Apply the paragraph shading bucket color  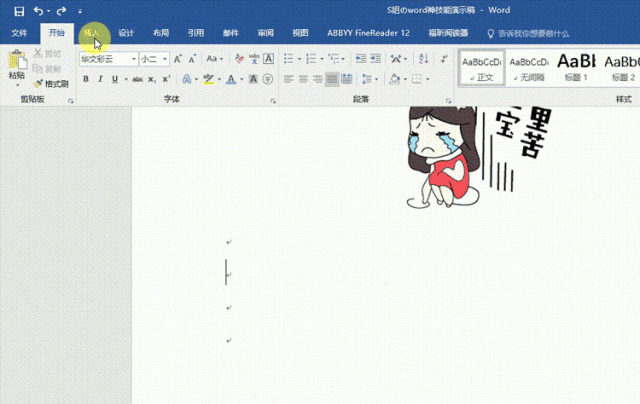coord(395,79)
